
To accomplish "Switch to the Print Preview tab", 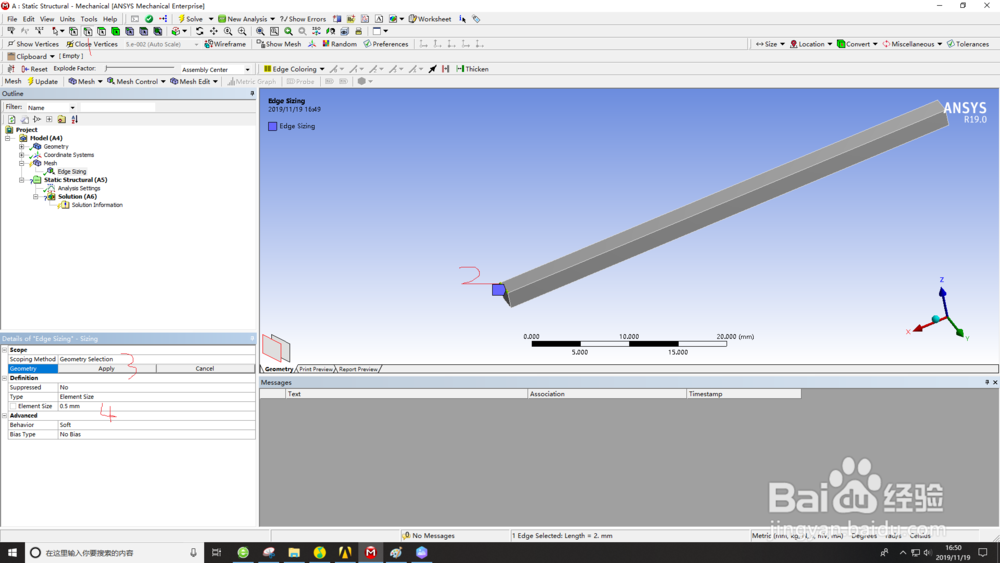I will pos(316,369).
